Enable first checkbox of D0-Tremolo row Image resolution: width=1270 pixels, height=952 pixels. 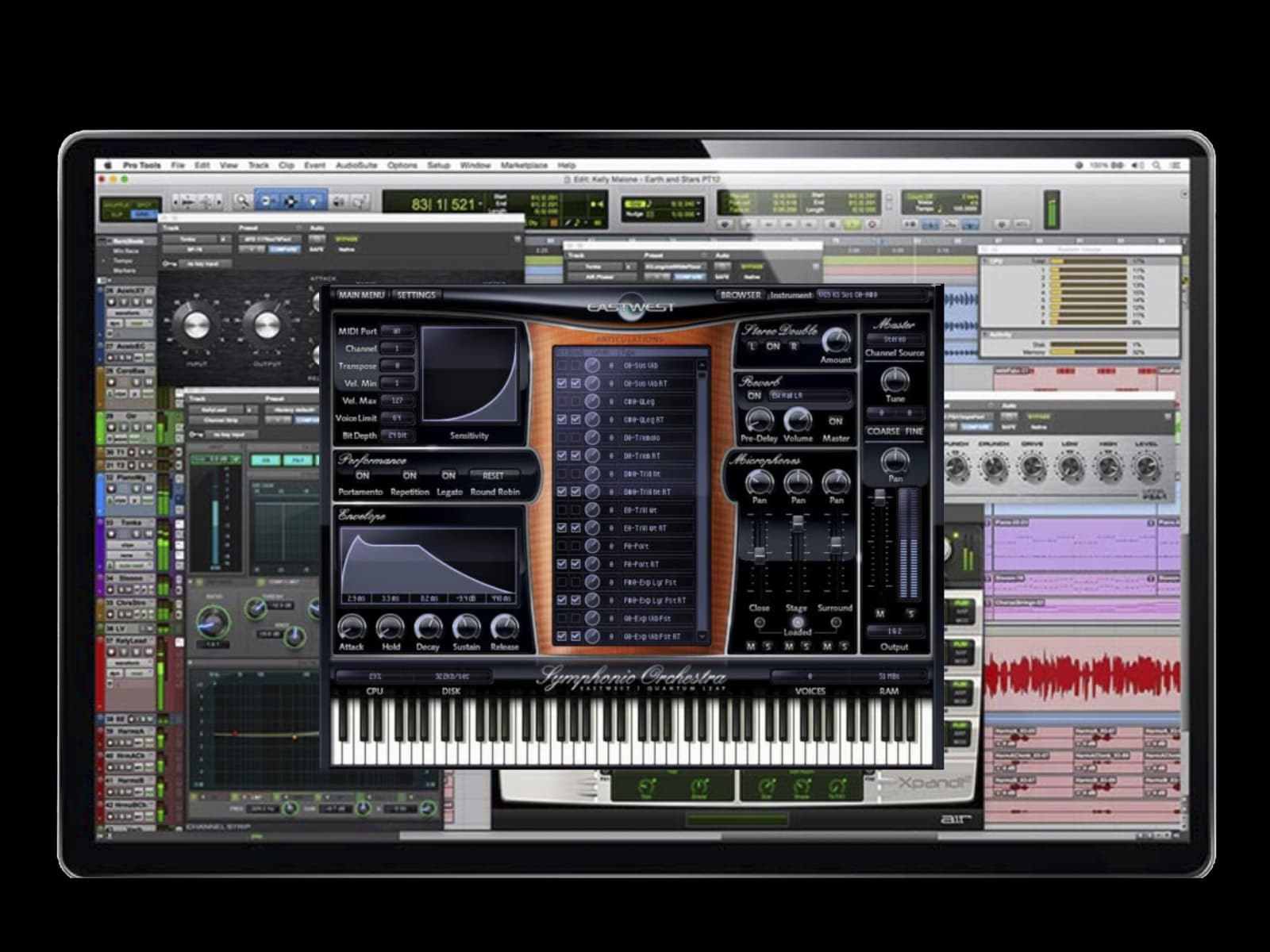[x=562, y=437]
